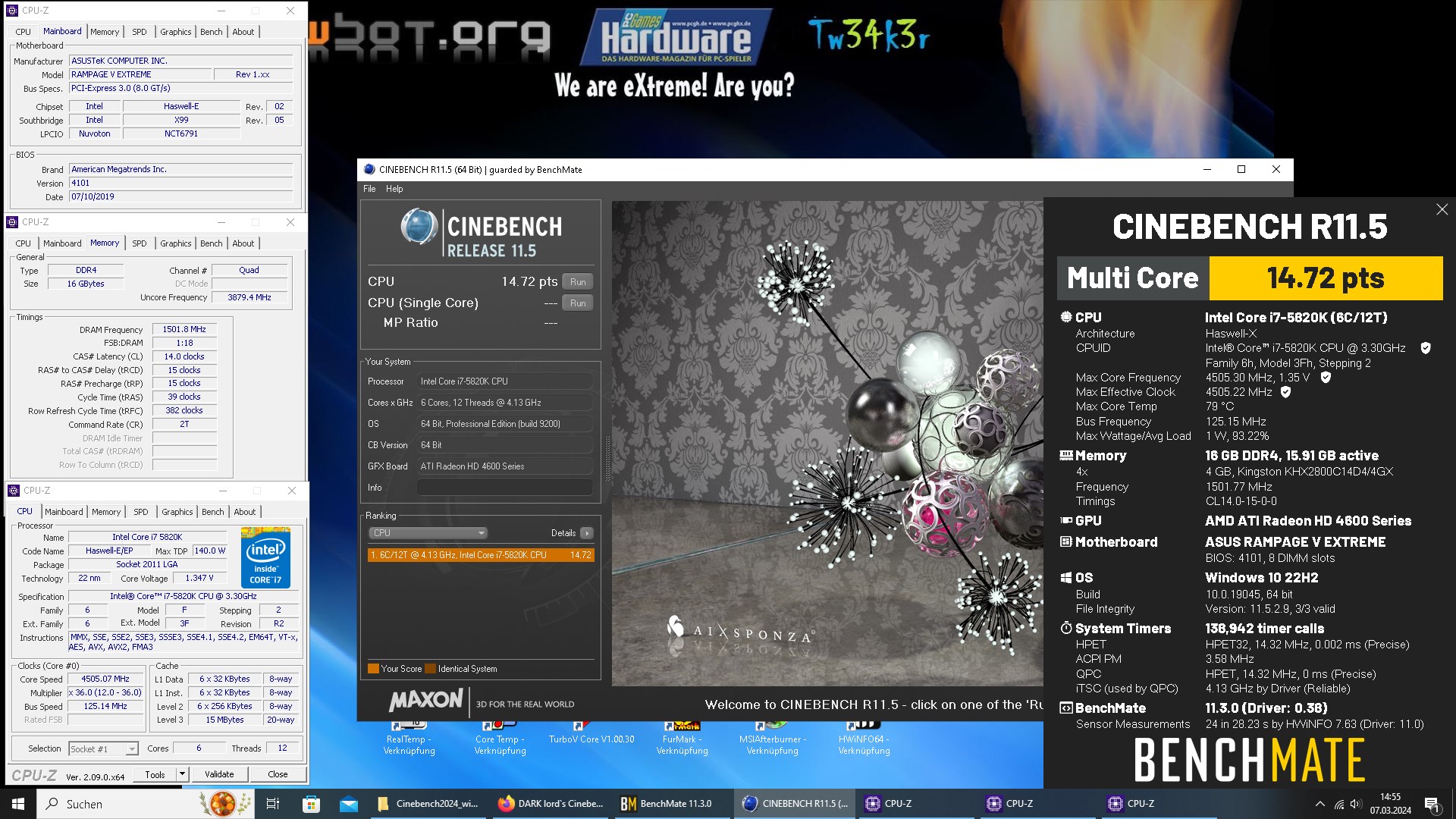Click the CPU chip icon in BenchMate panel
Viewport: 1456px width, 819px height.
(1066, 318)
